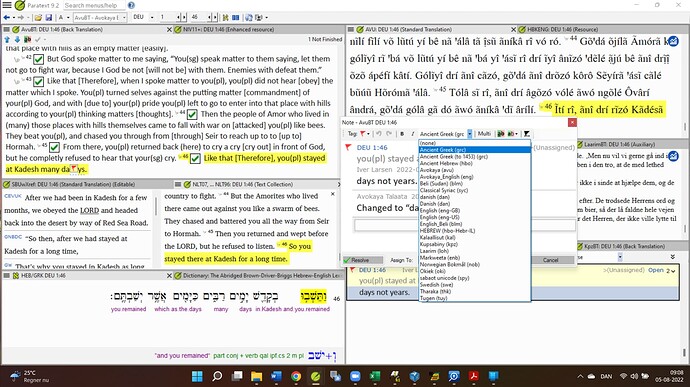Click the Open status link in notes list
690x387 pixels.
pyautogui.click(x=655, y=270)
